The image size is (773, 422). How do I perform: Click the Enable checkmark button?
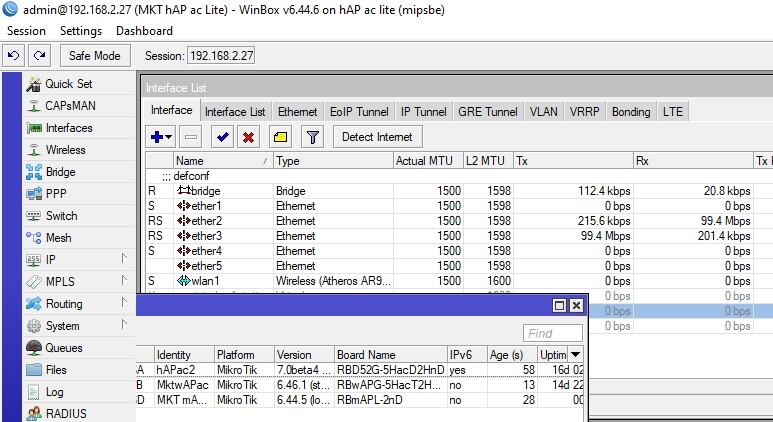pyautogui.click(x=222, y=137)
